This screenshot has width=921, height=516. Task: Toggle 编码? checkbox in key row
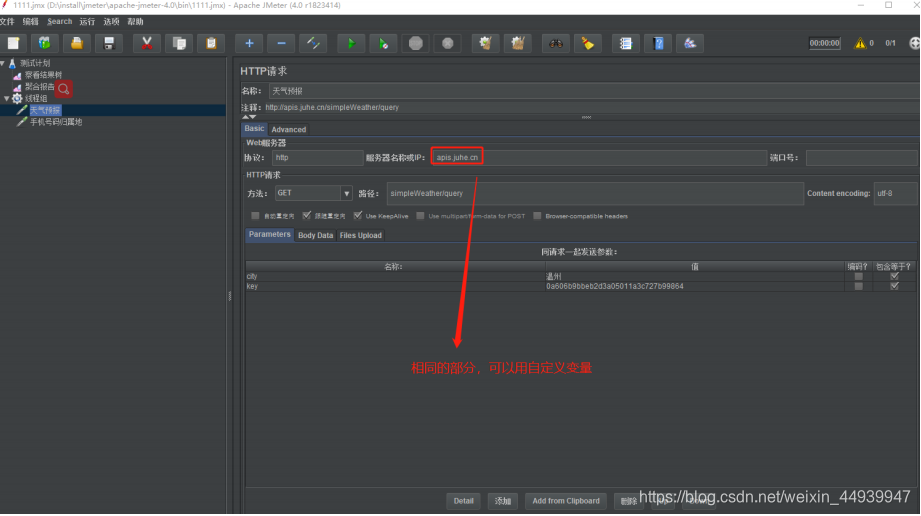click(858, 286)
